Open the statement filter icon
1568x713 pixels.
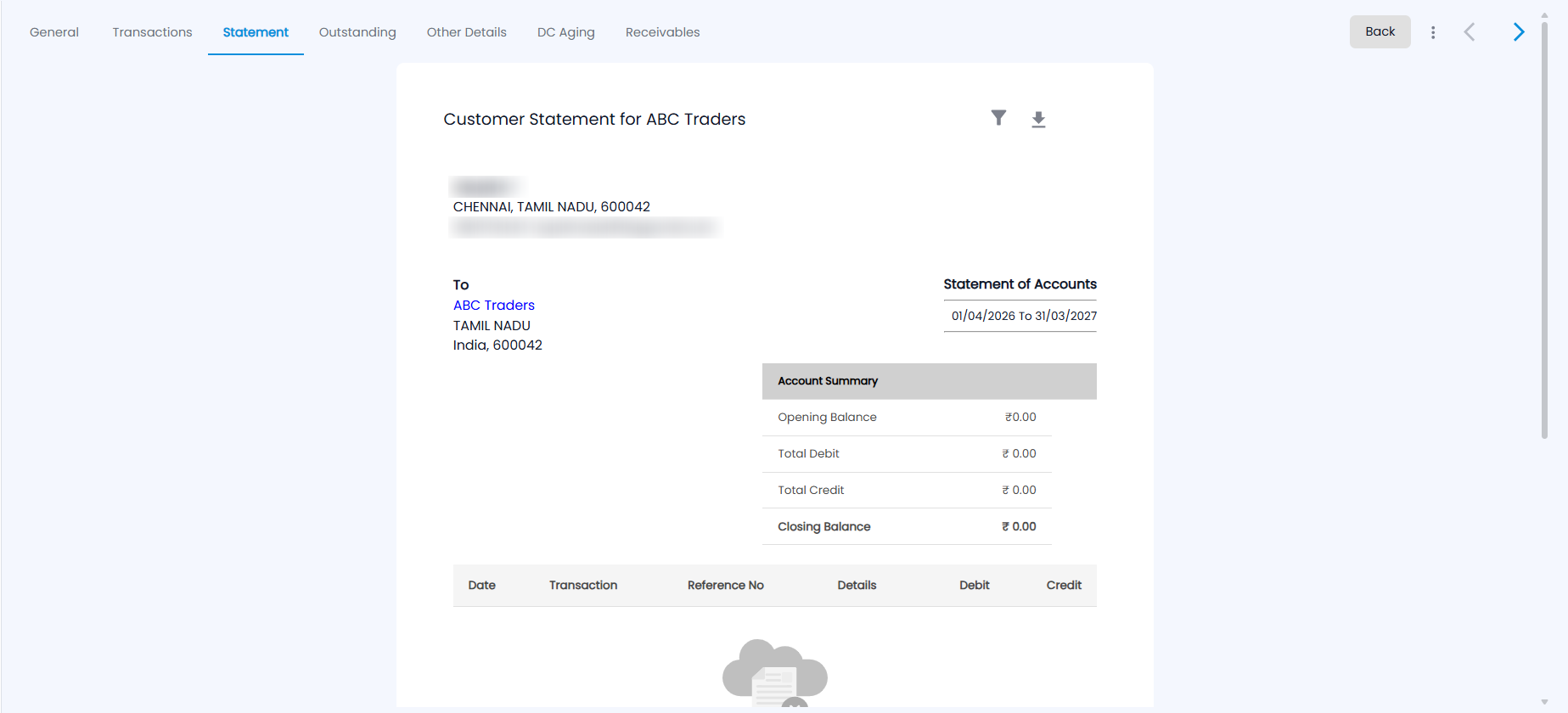[998, 118]
